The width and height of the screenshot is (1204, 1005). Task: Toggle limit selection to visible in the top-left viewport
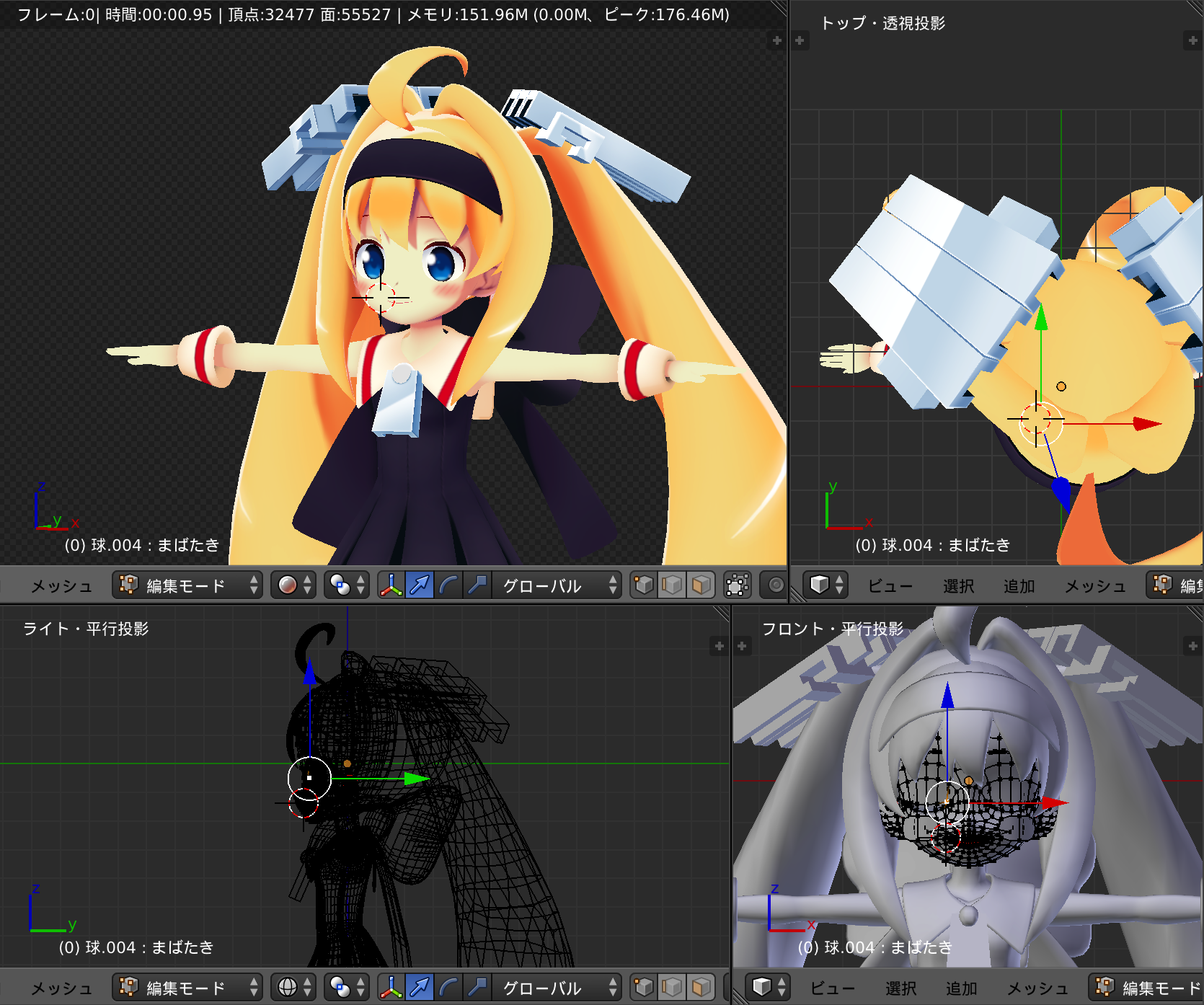737,585
